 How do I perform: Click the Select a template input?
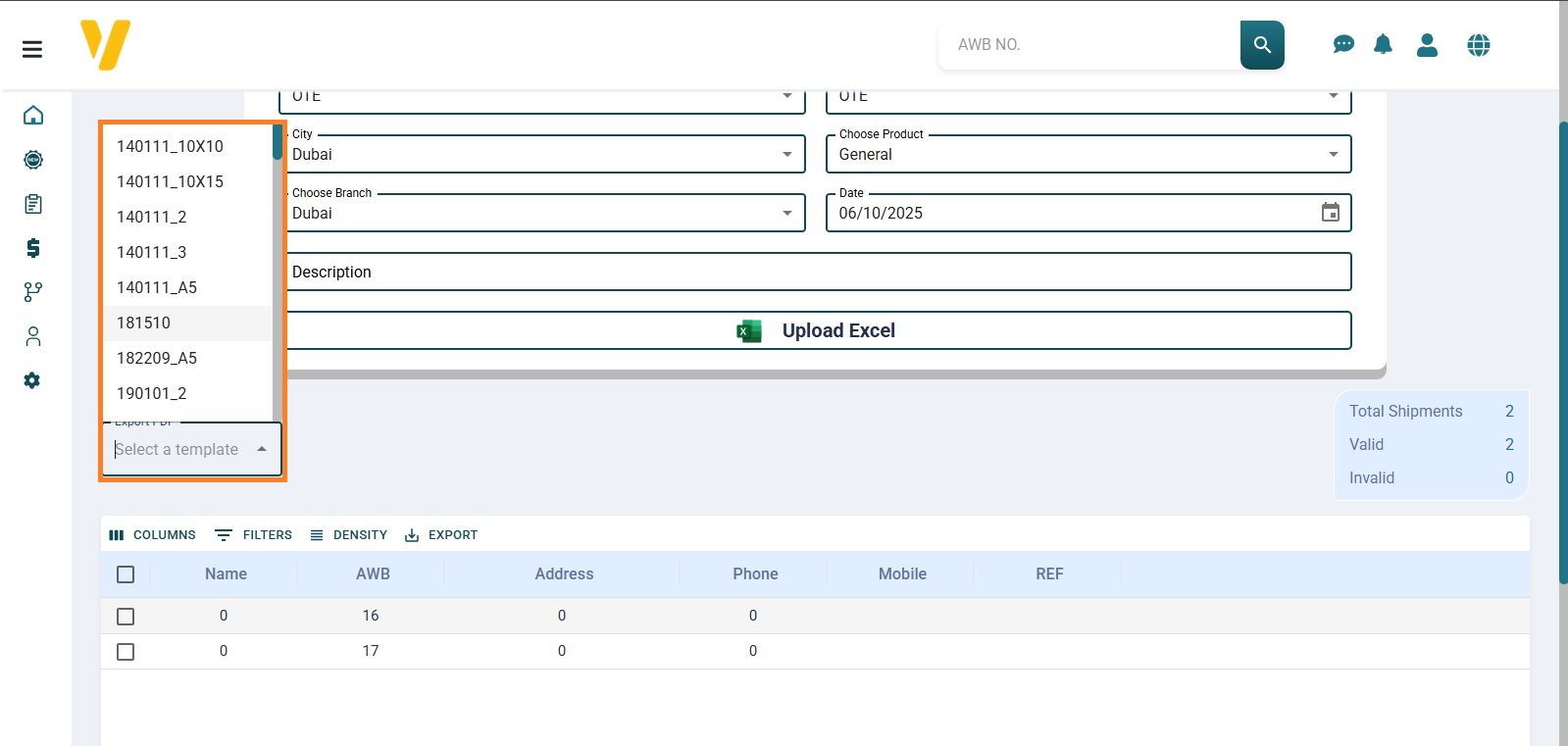click(x=177, y=449)
